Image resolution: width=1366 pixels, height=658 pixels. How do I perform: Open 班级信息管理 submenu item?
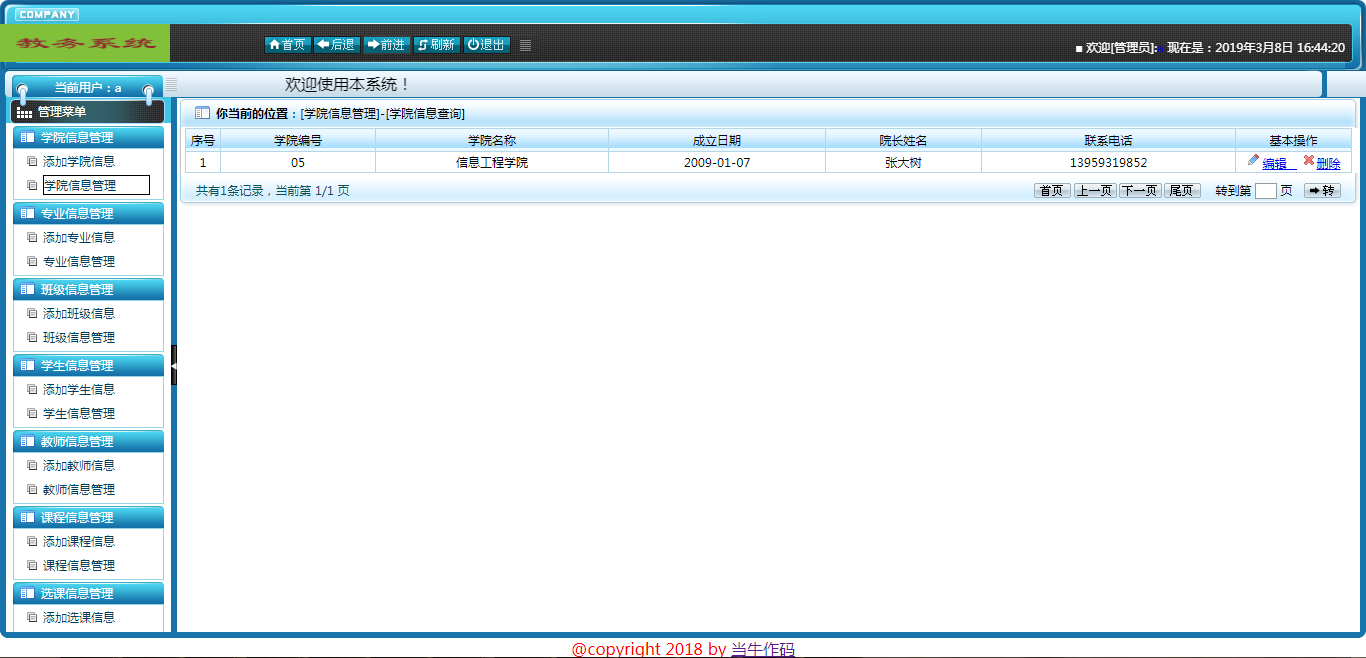tap(79, 337)
